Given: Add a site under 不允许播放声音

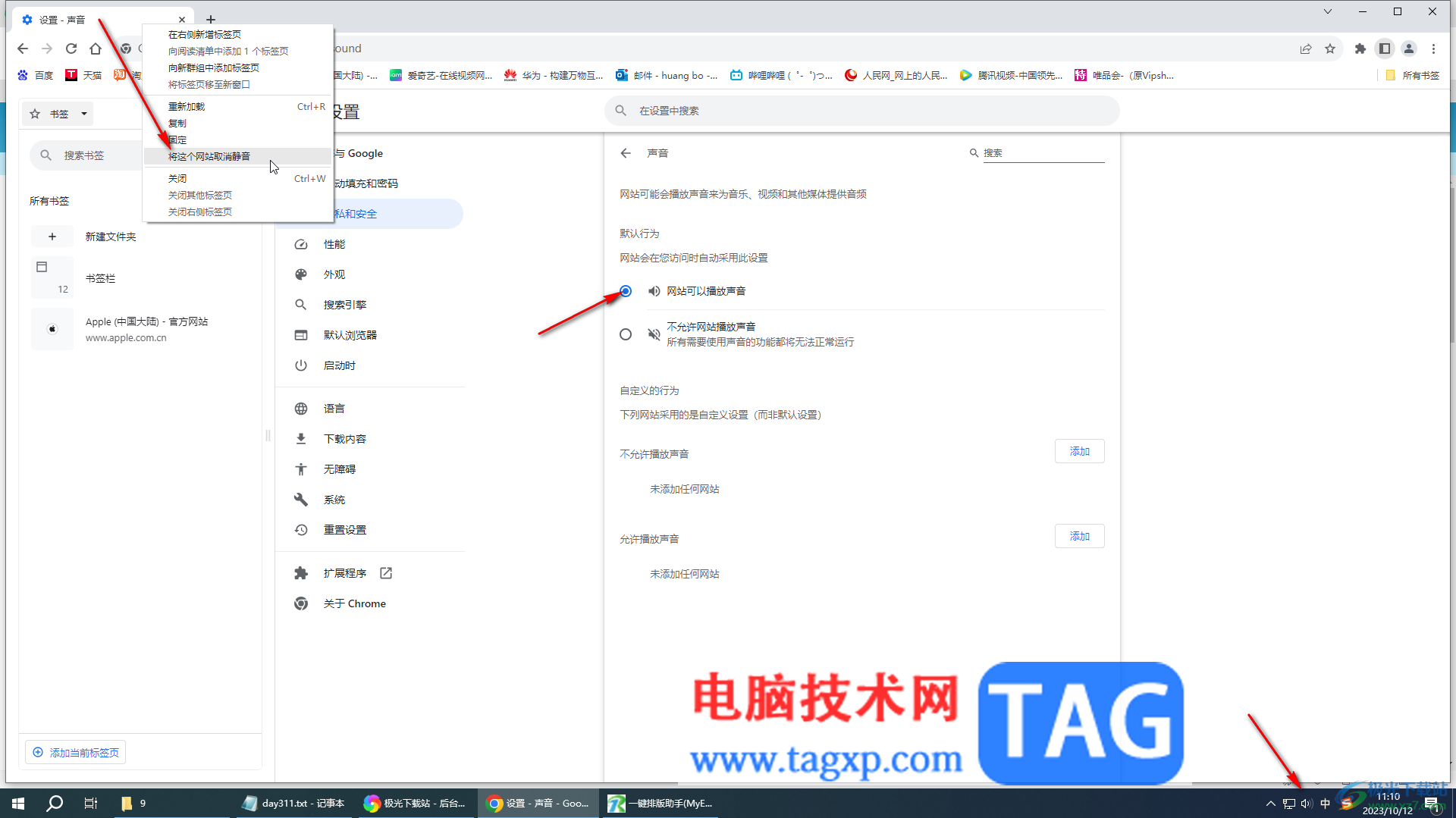Looking at the screenshot, I should pos(1079,451).
